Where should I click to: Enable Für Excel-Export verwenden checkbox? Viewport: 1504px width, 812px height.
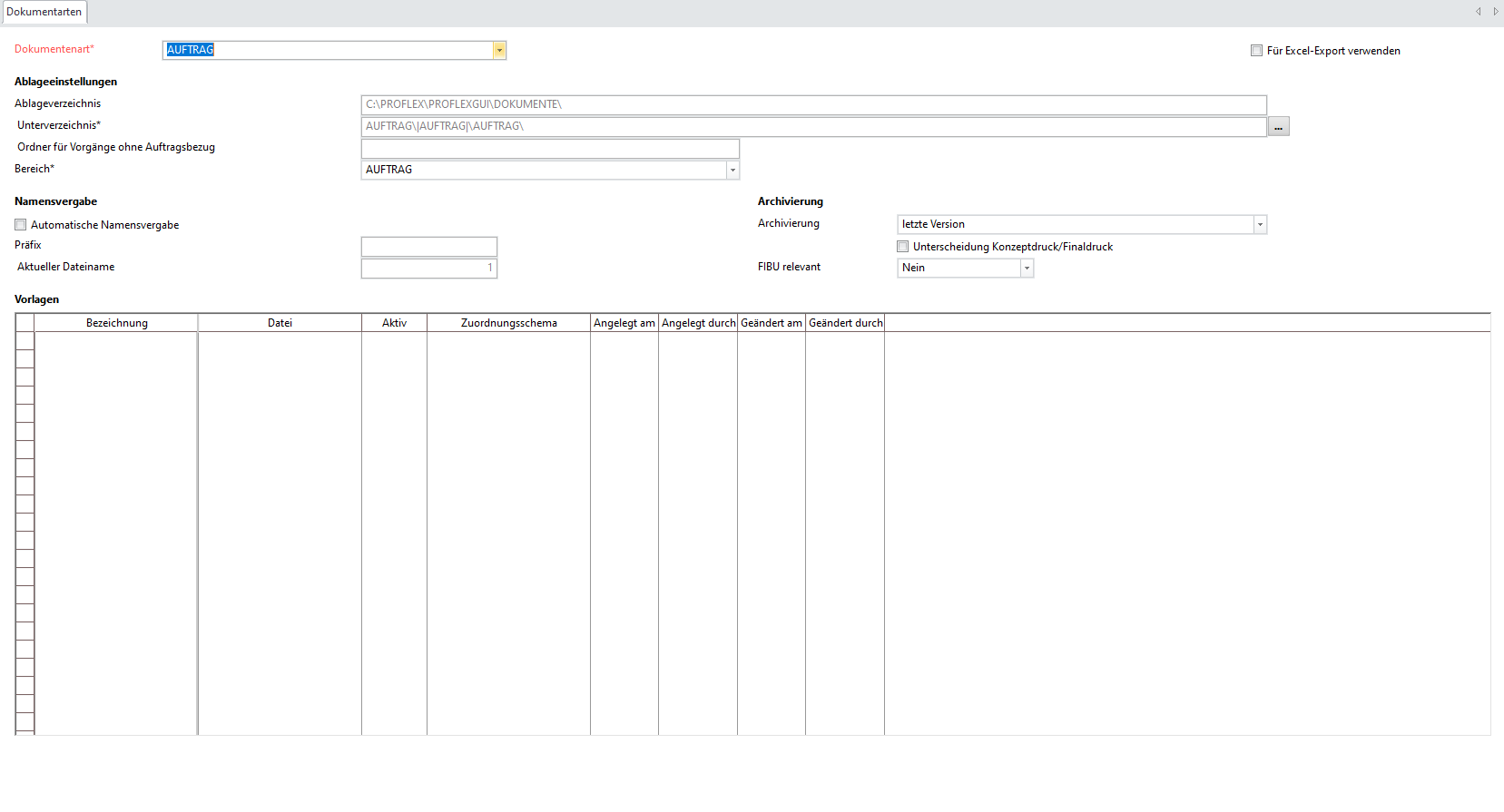pyautogui.click(x=1256, y=51)
